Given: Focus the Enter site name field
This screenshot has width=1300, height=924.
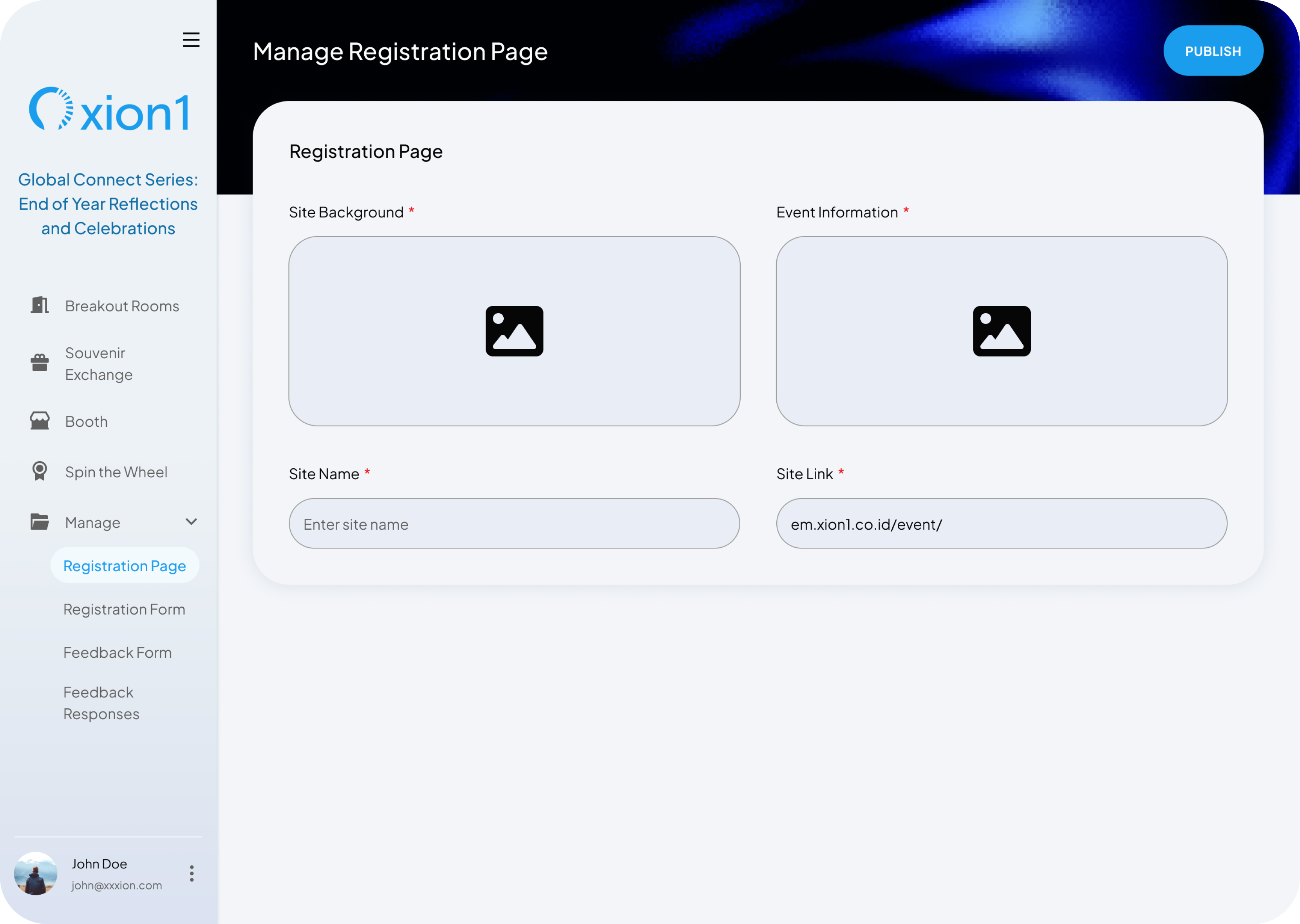Looking at the screenshot, I should point(514,523).
